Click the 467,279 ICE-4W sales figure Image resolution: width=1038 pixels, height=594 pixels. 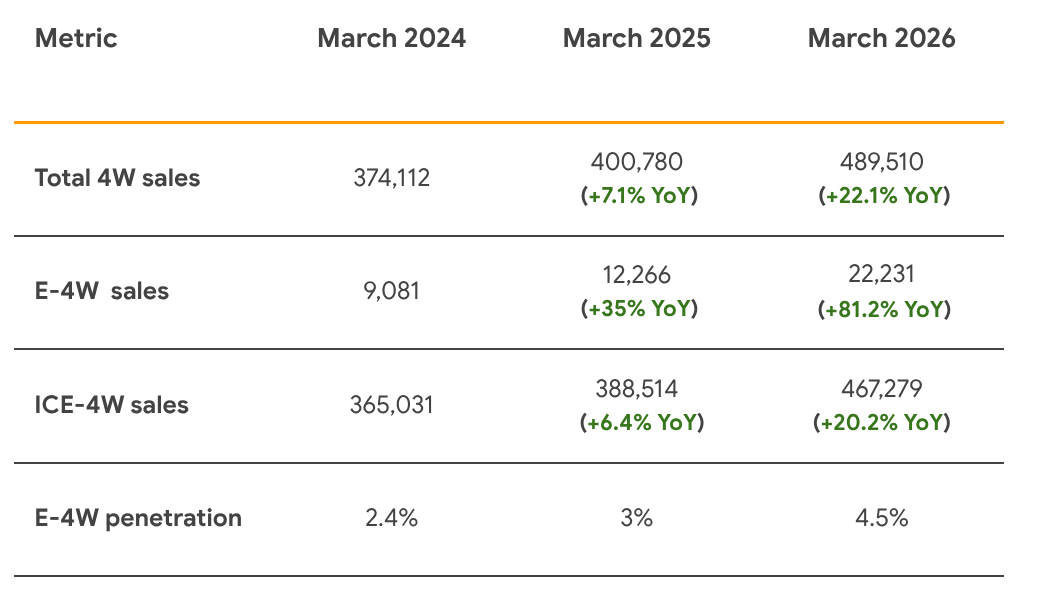click(x=882, y=388)
